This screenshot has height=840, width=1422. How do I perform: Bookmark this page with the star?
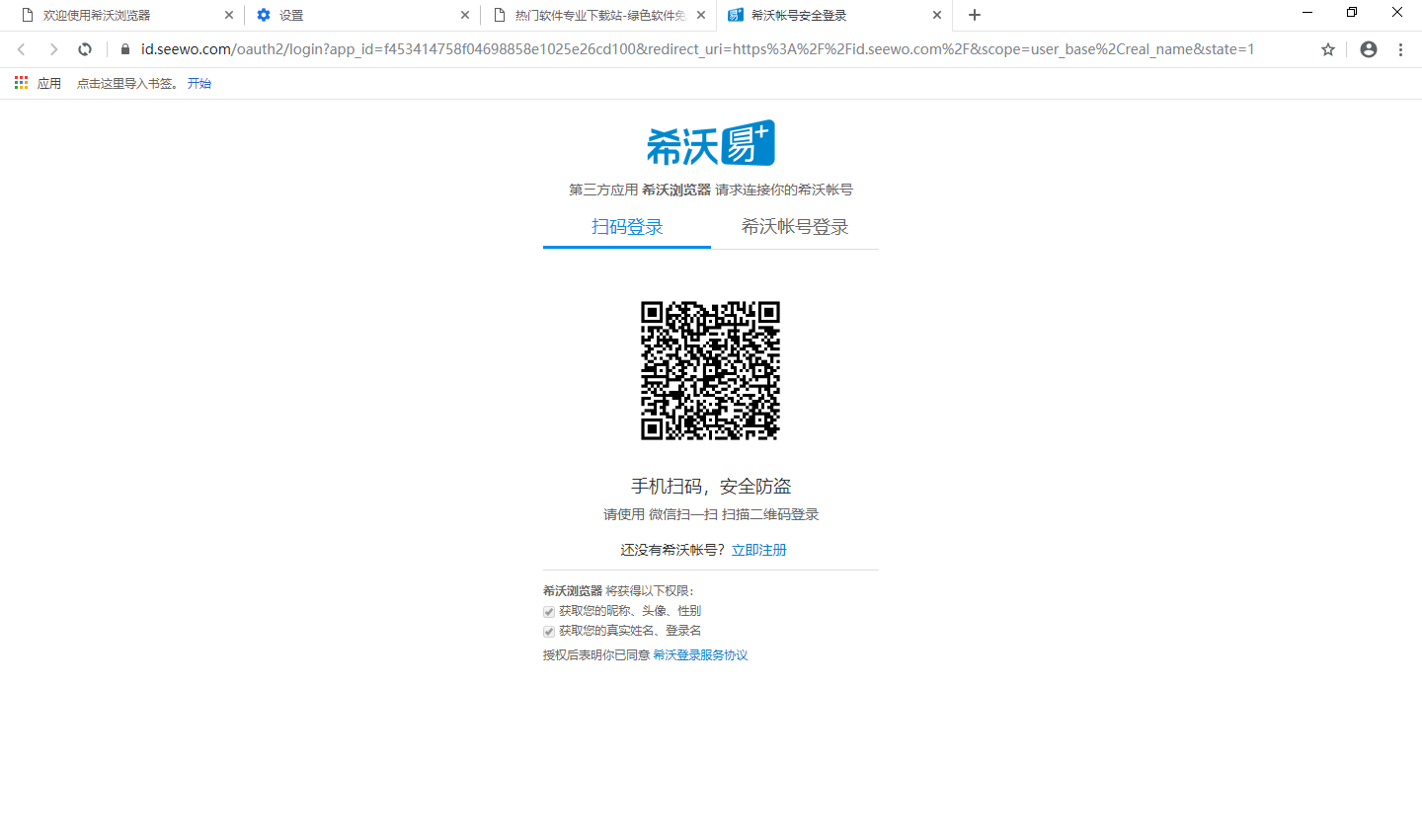pos(1328,49)
